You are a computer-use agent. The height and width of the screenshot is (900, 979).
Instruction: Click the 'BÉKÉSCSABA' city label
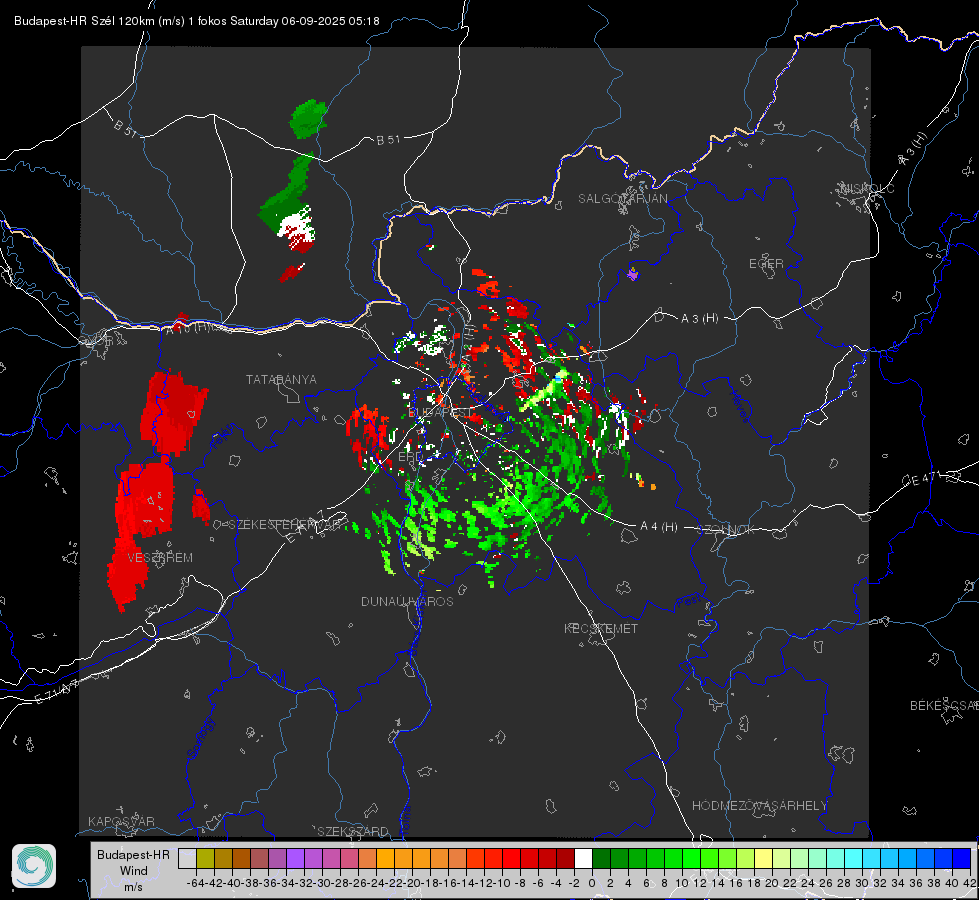[x=944, y=706]
